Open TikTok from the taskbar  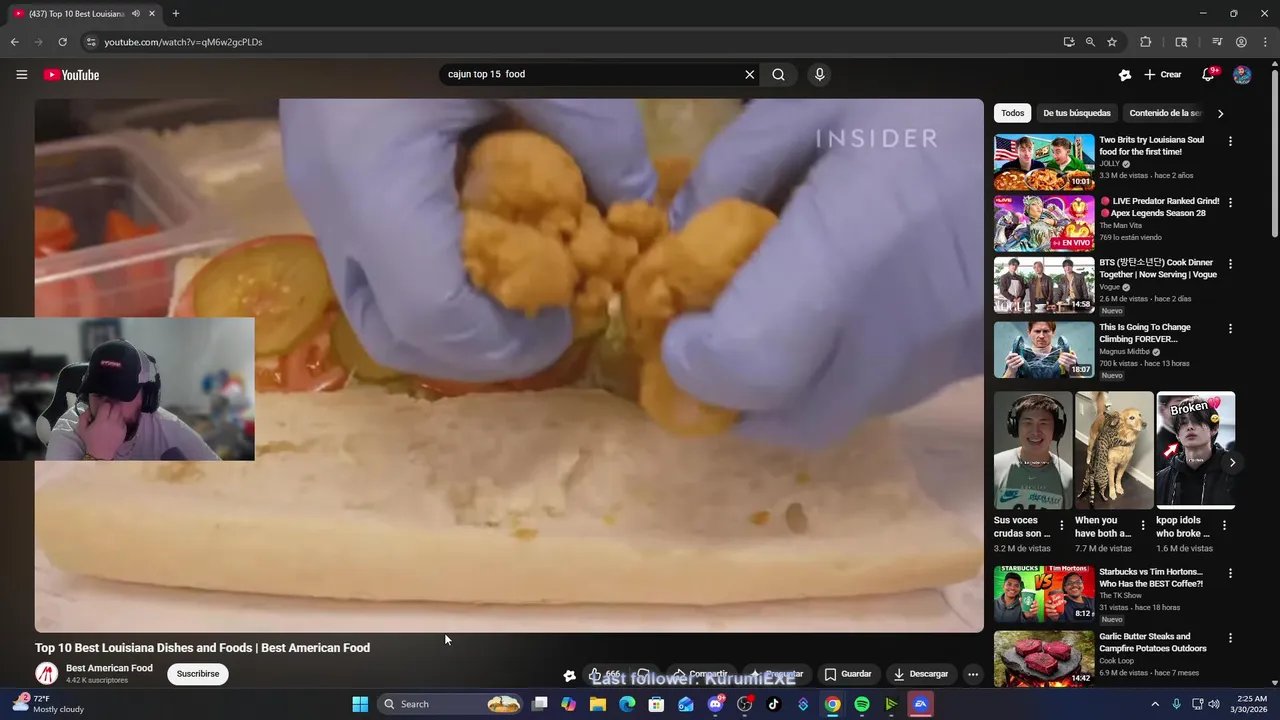pos(773,704)
